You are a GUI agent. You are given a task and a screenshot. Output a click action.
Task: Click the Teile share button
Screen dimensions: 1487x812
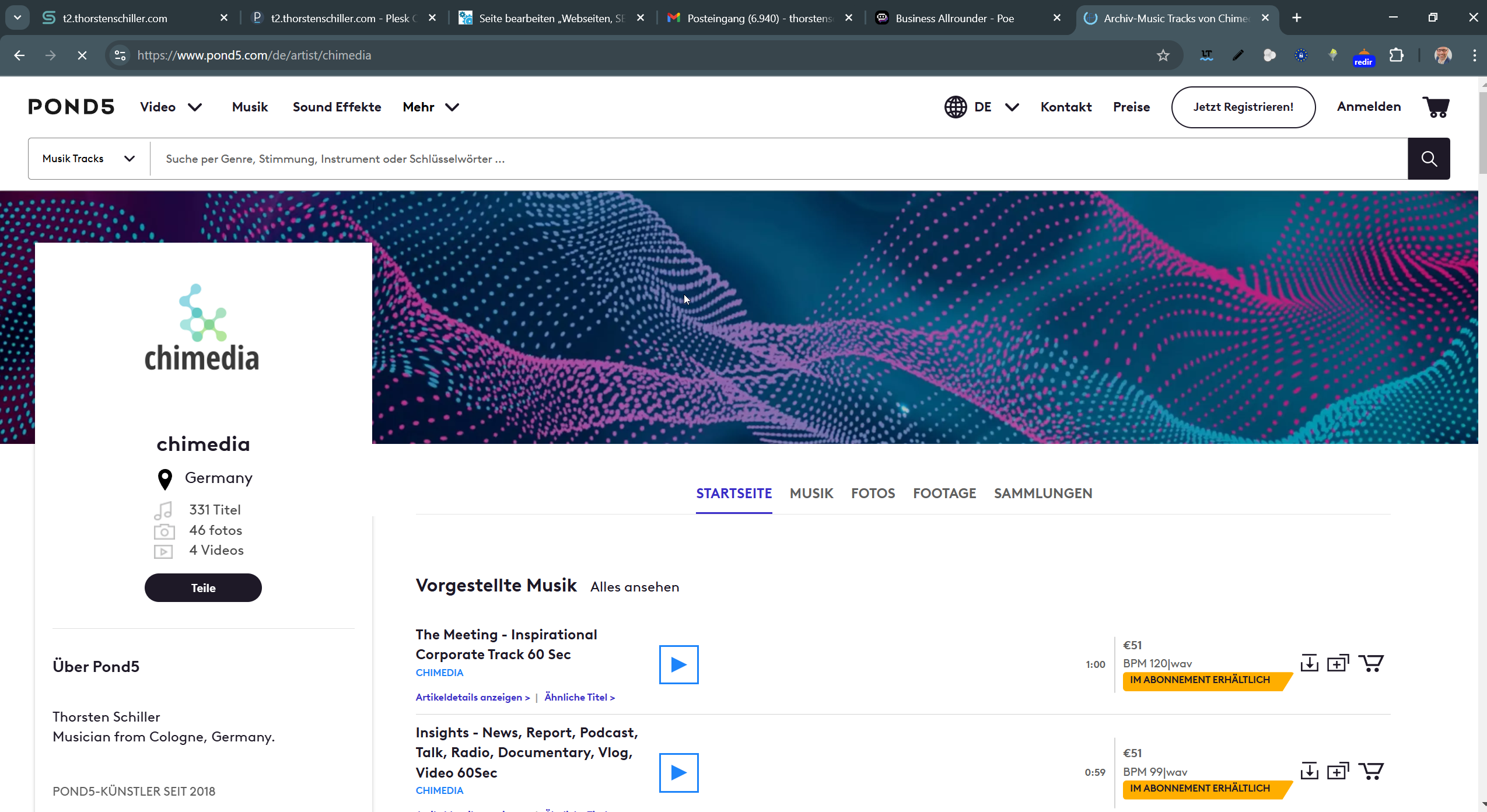tap(203, 588)
